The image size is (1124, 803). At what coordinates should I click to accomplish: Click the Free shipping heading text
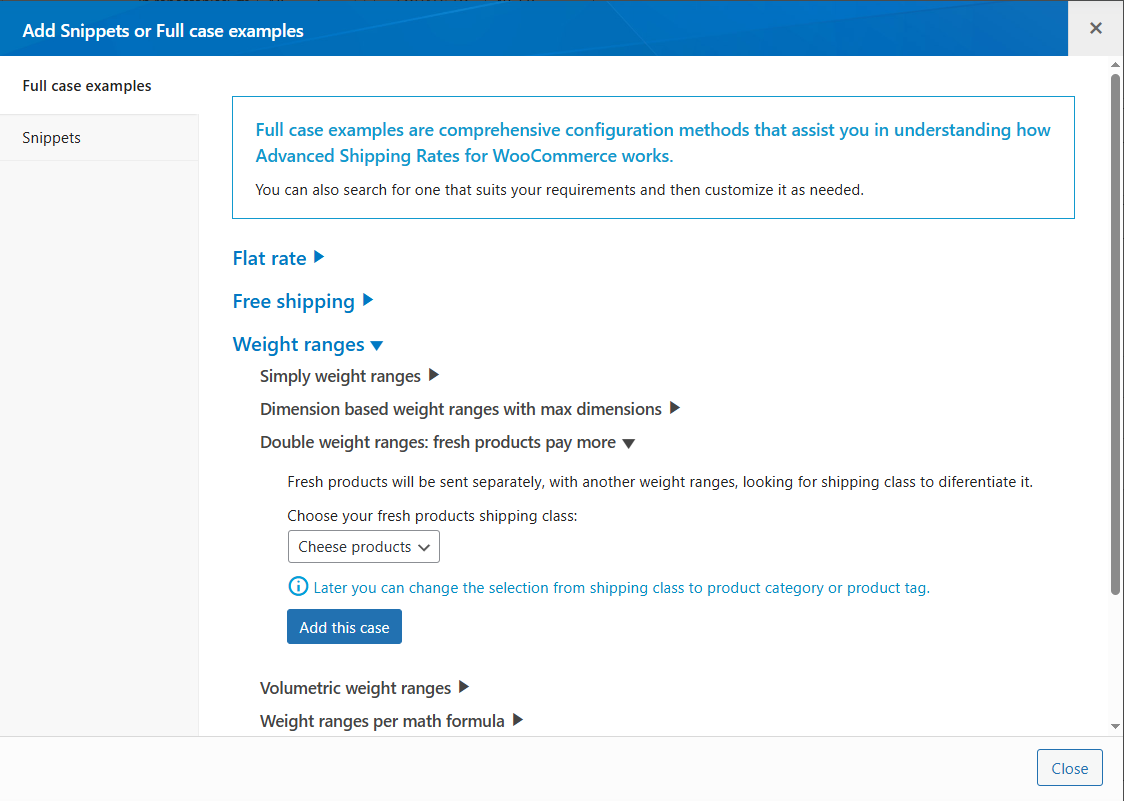293,301
